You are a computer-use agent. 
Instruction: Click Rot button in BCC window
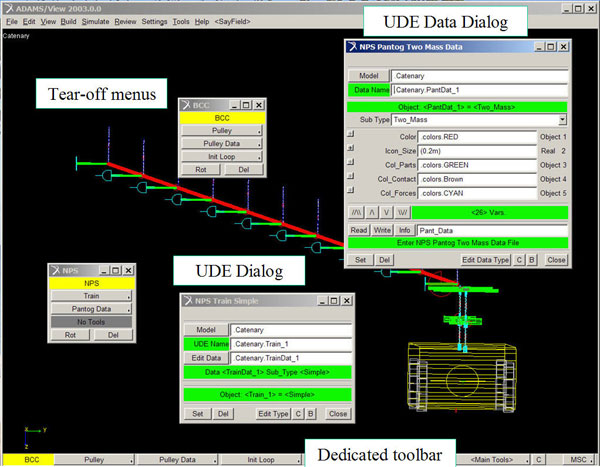pyautogui.click(x=201, y=170)
